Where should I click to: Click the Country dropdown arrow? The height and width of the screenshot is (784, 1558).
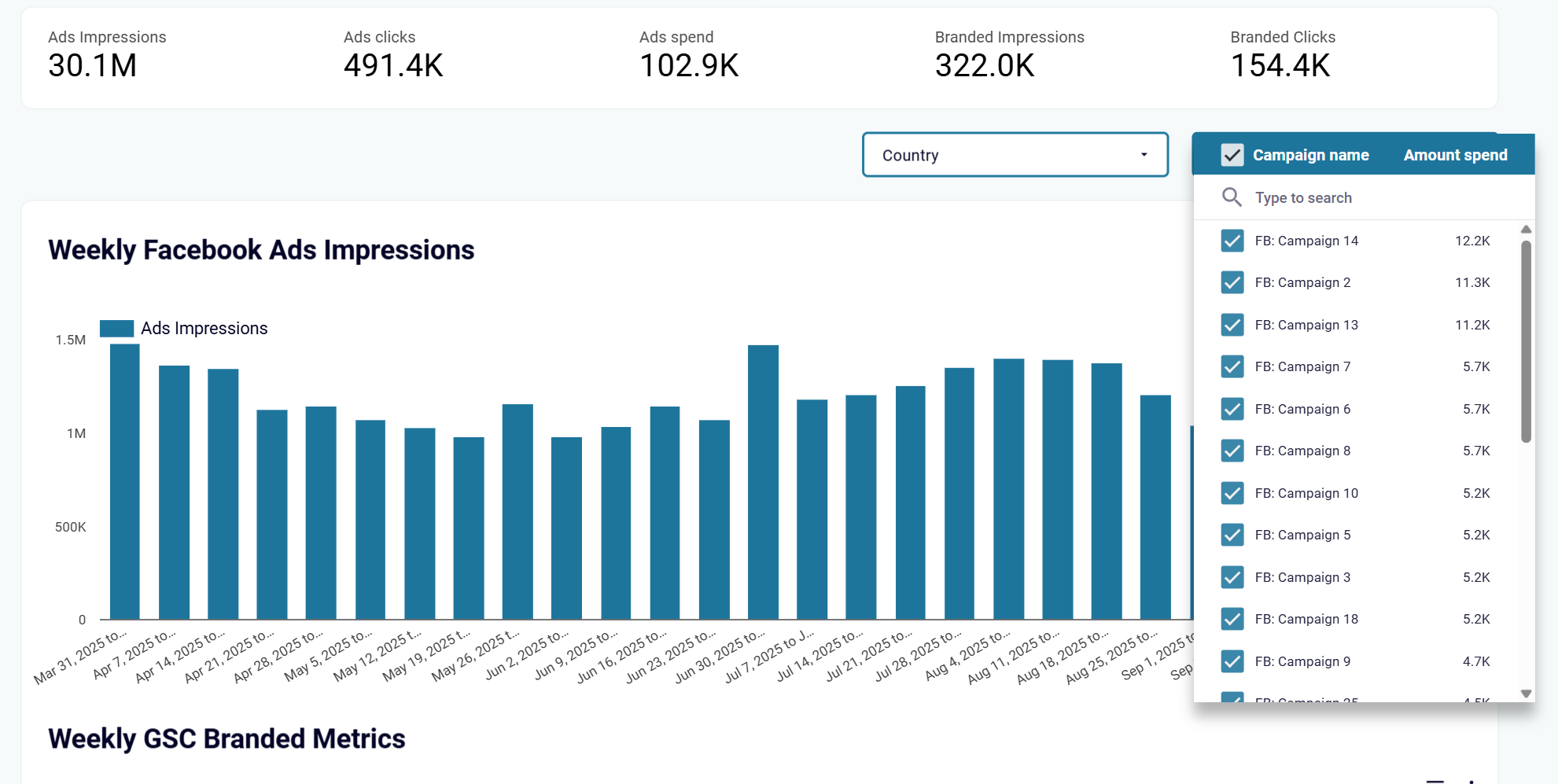(1144, 155)
